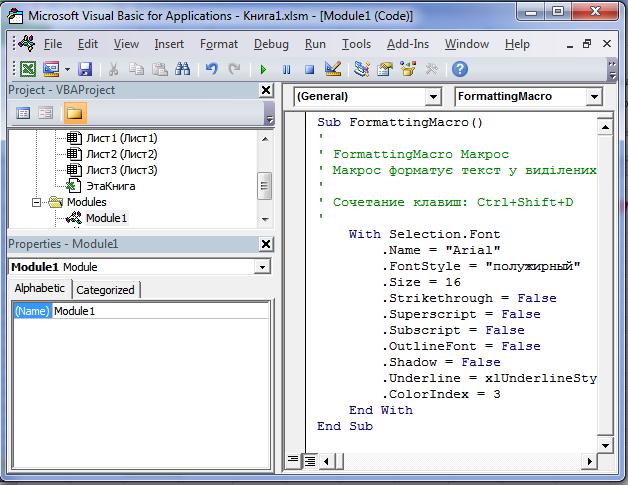The image size is (628, 485).
Task: Click Full Module View button at code window bottom
Action: [310, 461]
